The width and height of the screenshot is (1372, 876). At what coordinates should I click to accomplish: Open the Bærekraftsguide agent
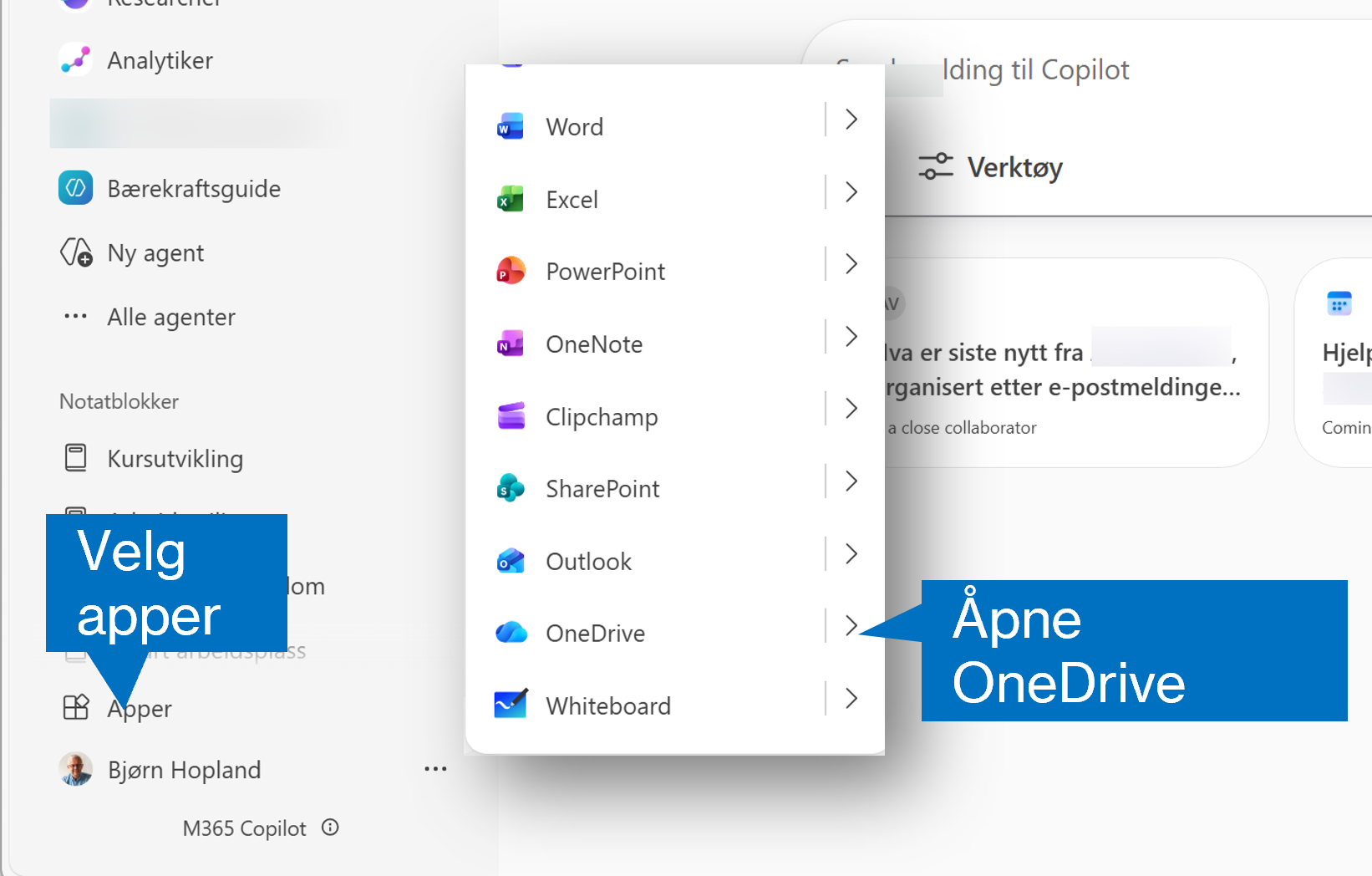[x=194, y=189]
